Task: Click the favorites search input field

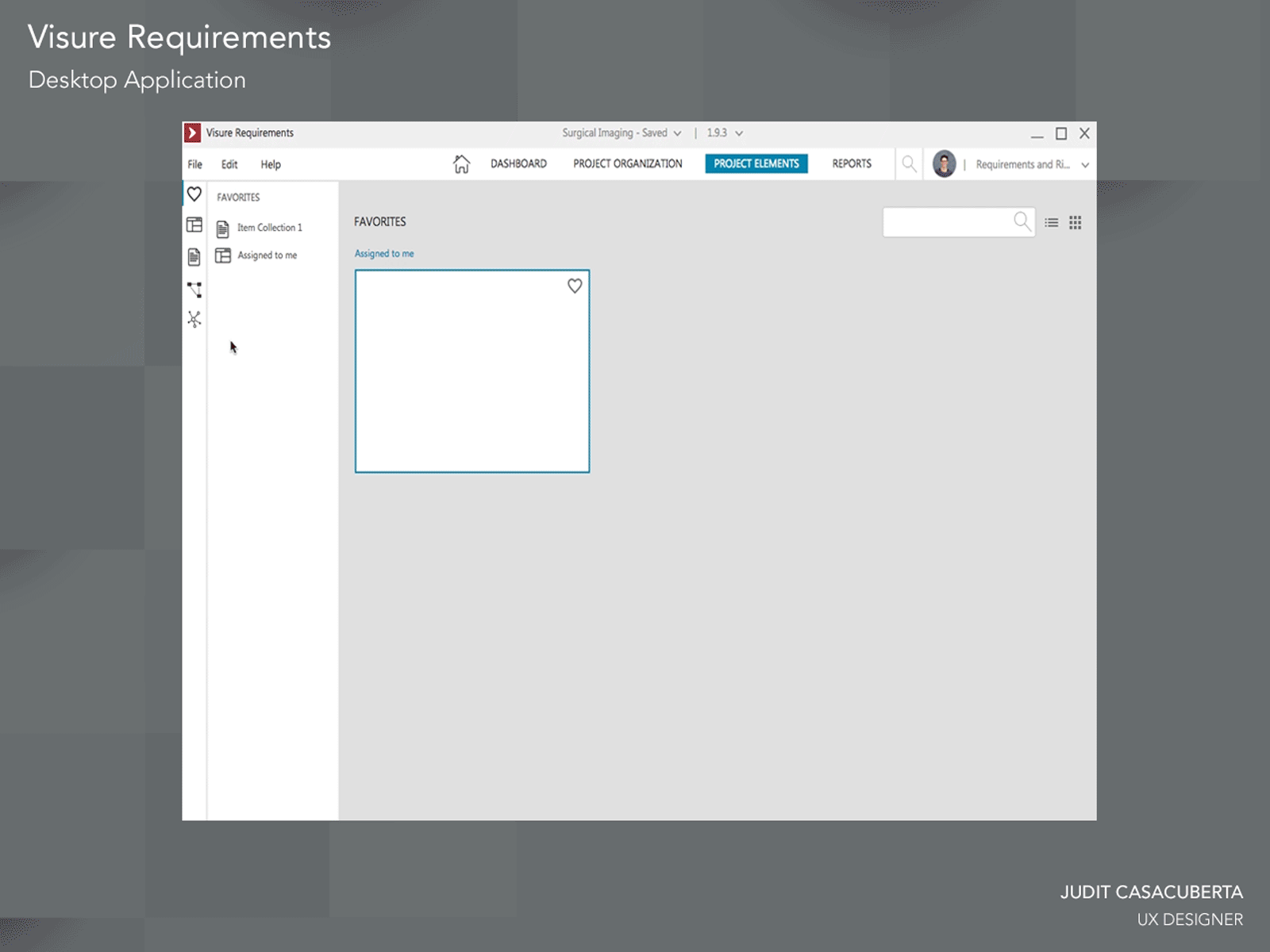Action: point(948,222)
